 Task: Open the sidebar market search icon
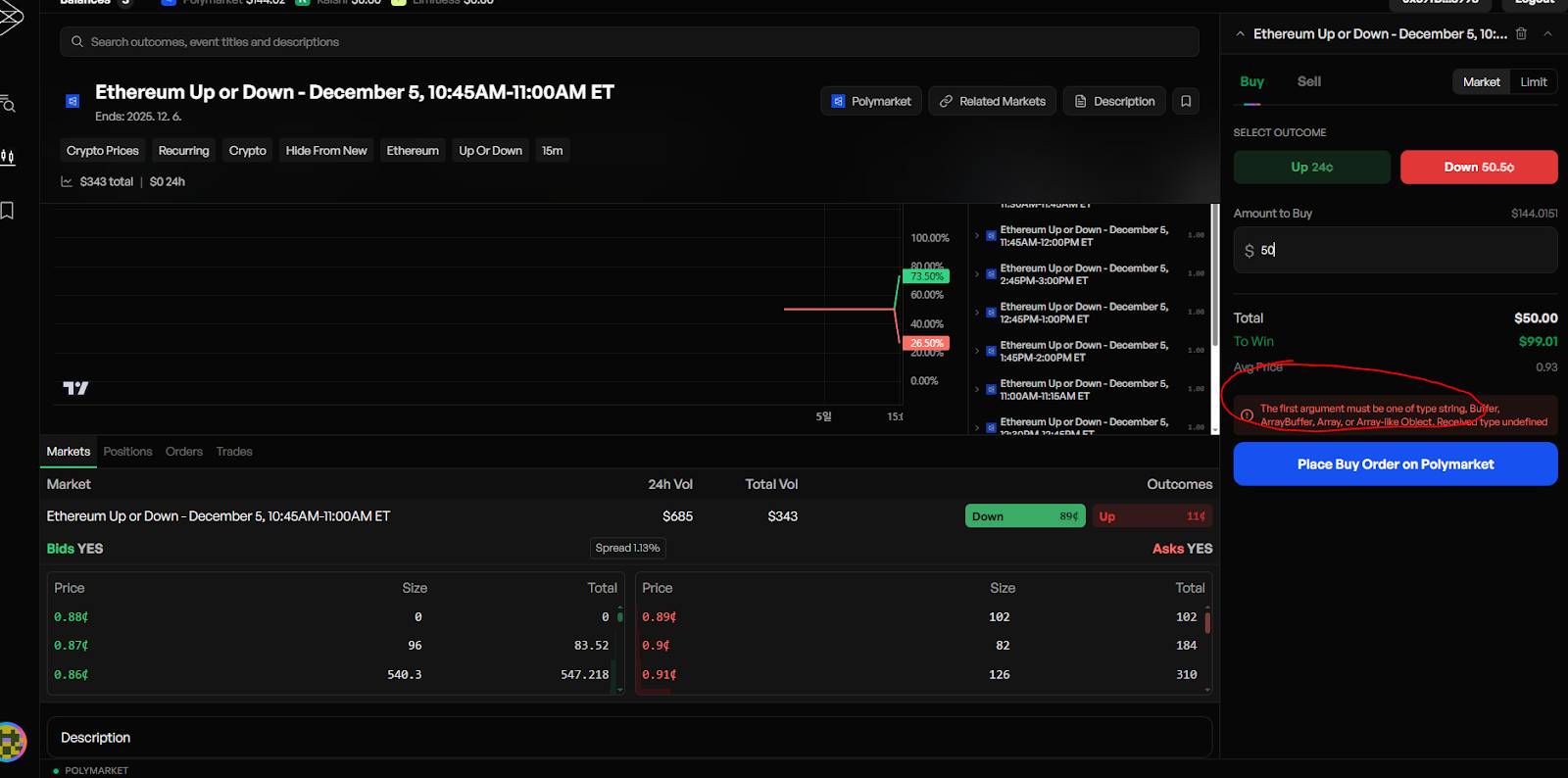pyautogui.click(x=8, y=104)
